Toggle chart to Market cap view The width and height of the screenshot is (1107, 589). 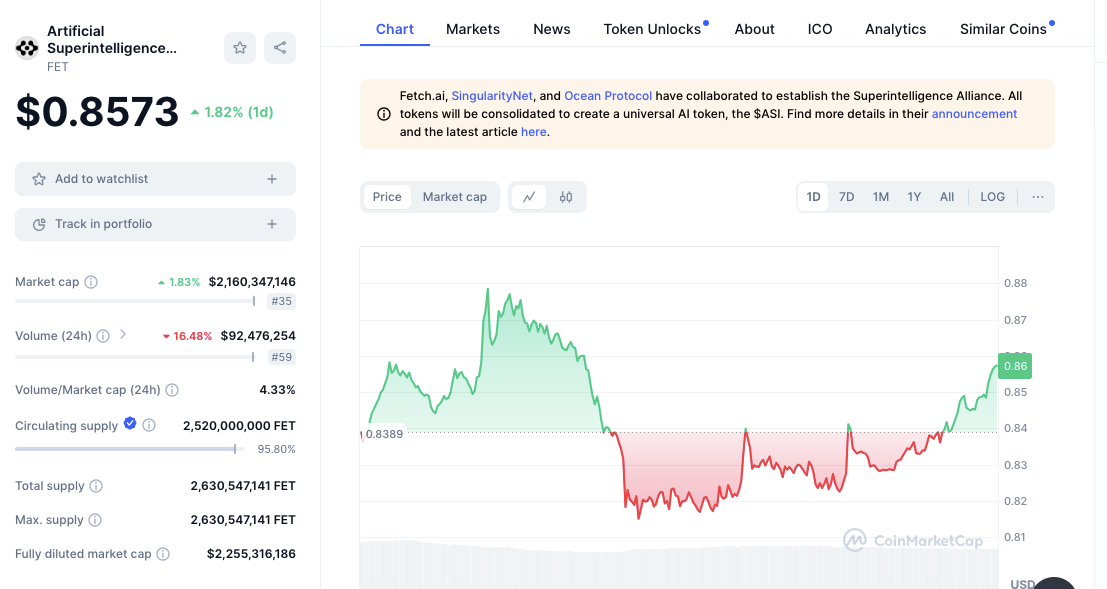(455, 197)
